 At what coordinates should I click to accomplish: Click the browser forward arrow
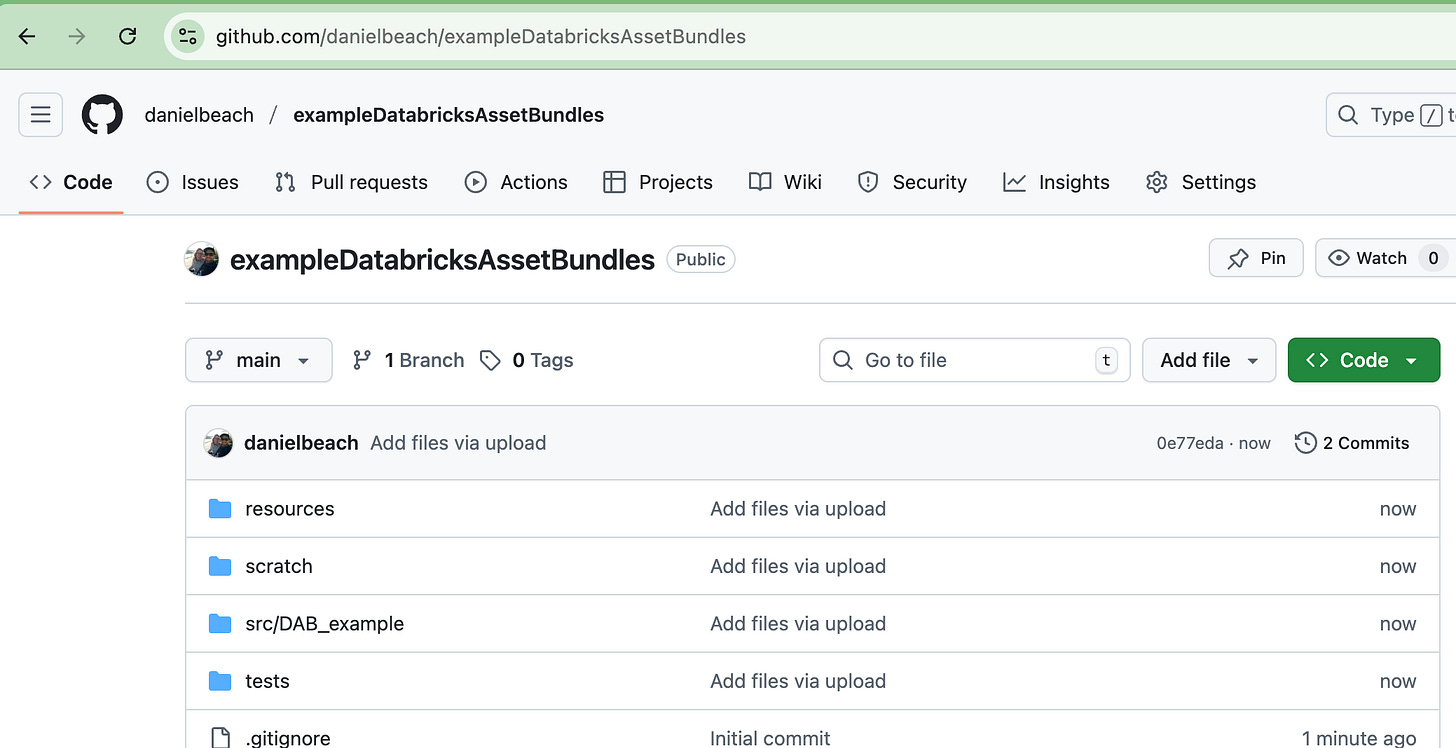(77, 37)
